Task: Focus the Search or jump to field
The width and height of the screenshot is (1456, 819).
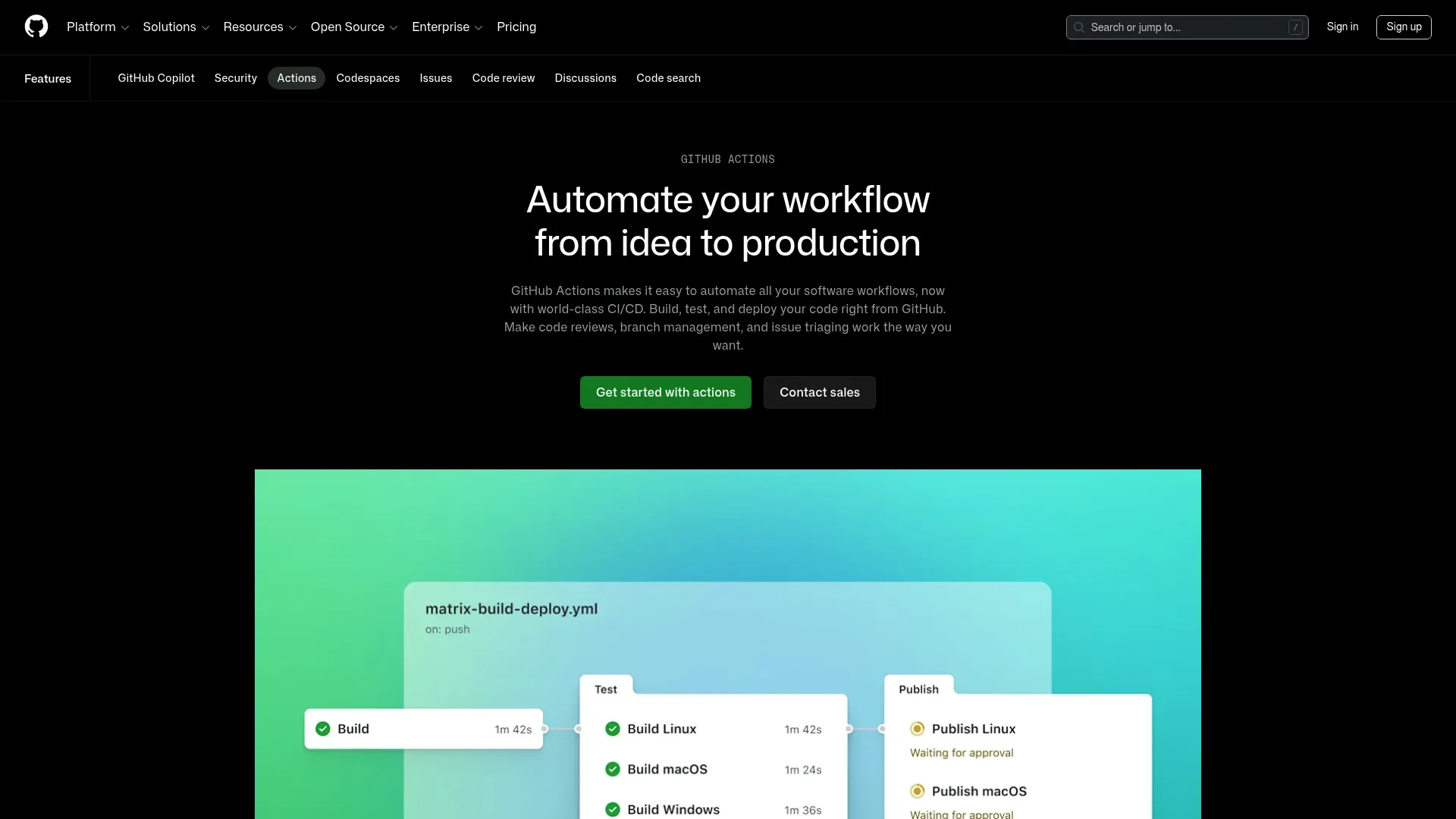Action: pyautogui.click(x=1187, y=27)
